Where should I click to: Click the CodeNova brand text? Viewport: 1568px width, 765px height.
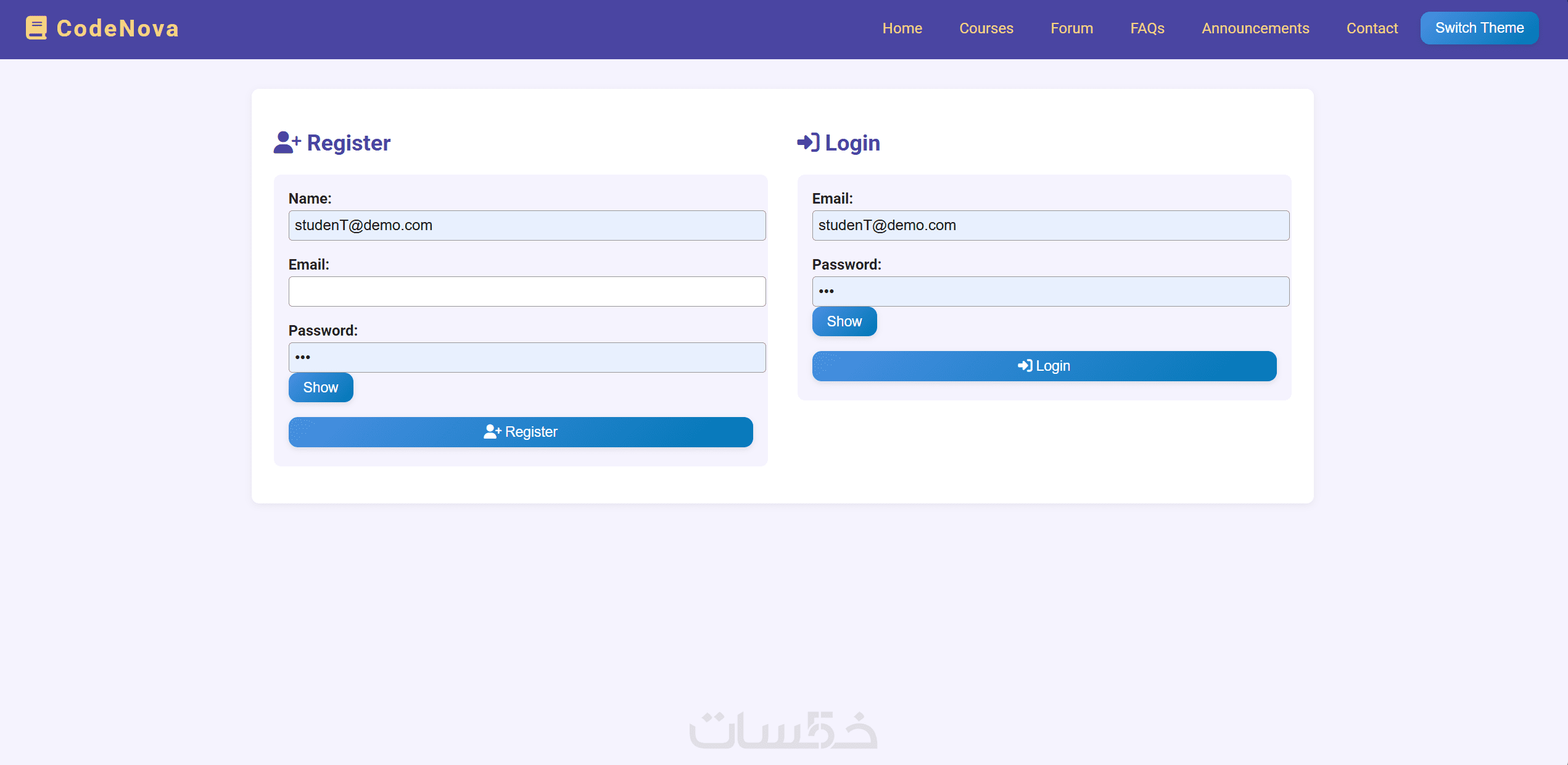pos(117,28)
